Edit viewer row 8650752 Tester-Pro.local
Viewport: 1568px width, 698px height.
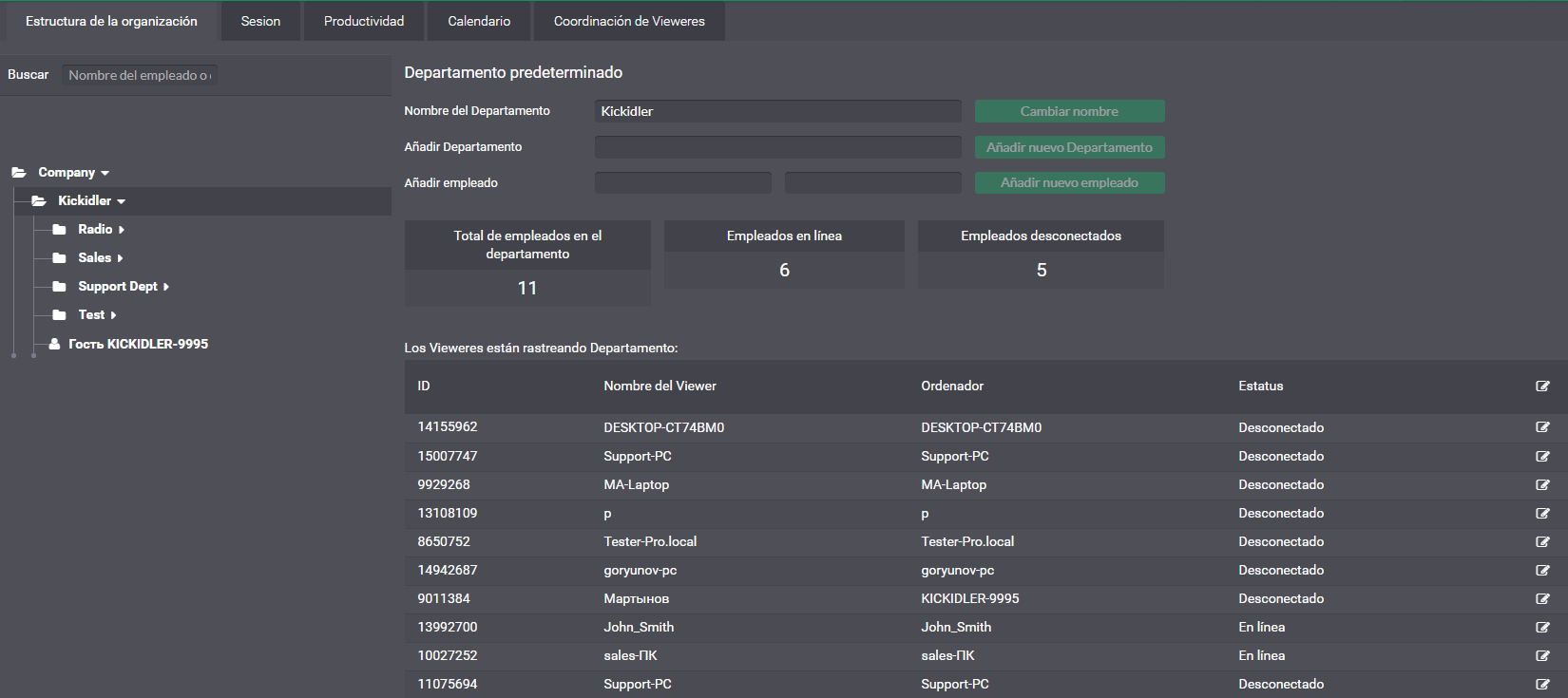(x=1542, y=541)
